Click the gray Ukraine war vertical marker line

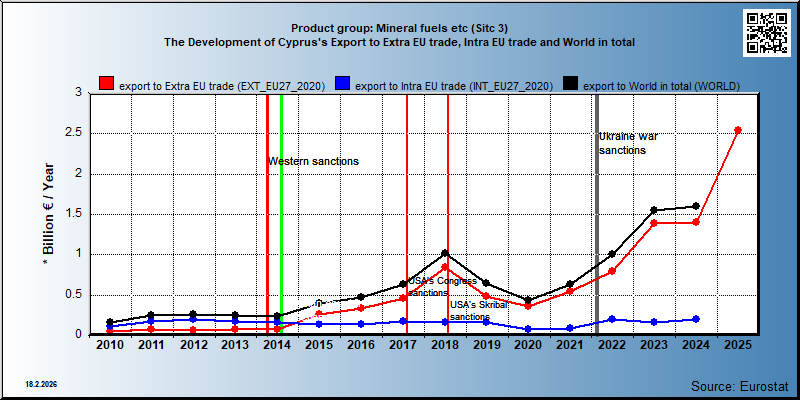click(x=596, y=214)
